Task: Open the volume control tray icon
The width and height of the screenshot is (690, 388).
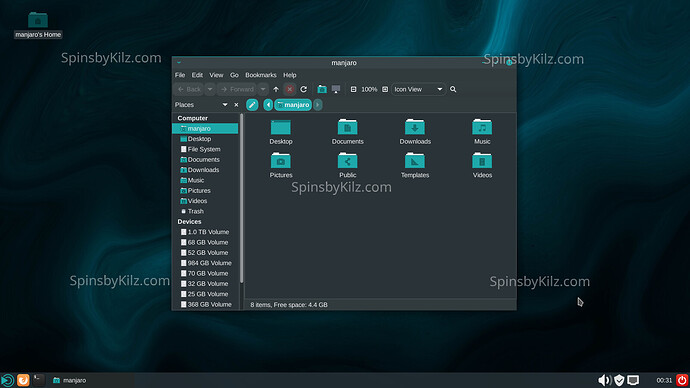Action: click(x=604, y=380)
